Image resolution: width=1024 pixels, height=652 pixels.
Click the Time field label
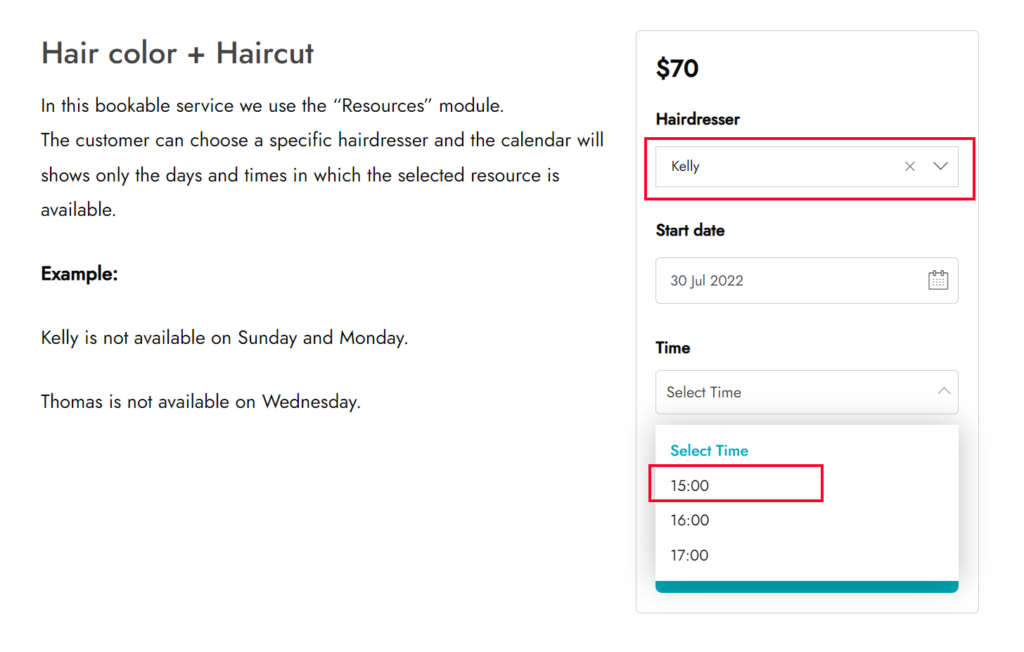673,348
